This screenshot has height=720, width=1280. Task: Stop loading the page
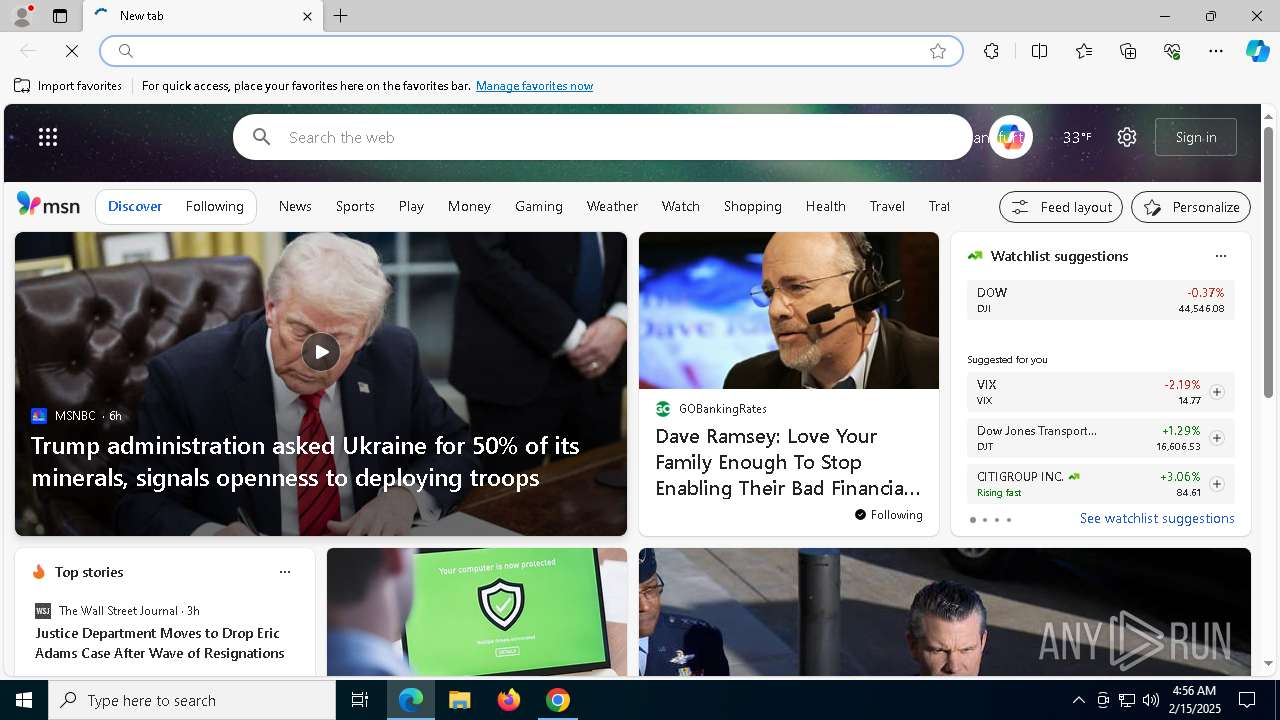[x=72, y=51]
